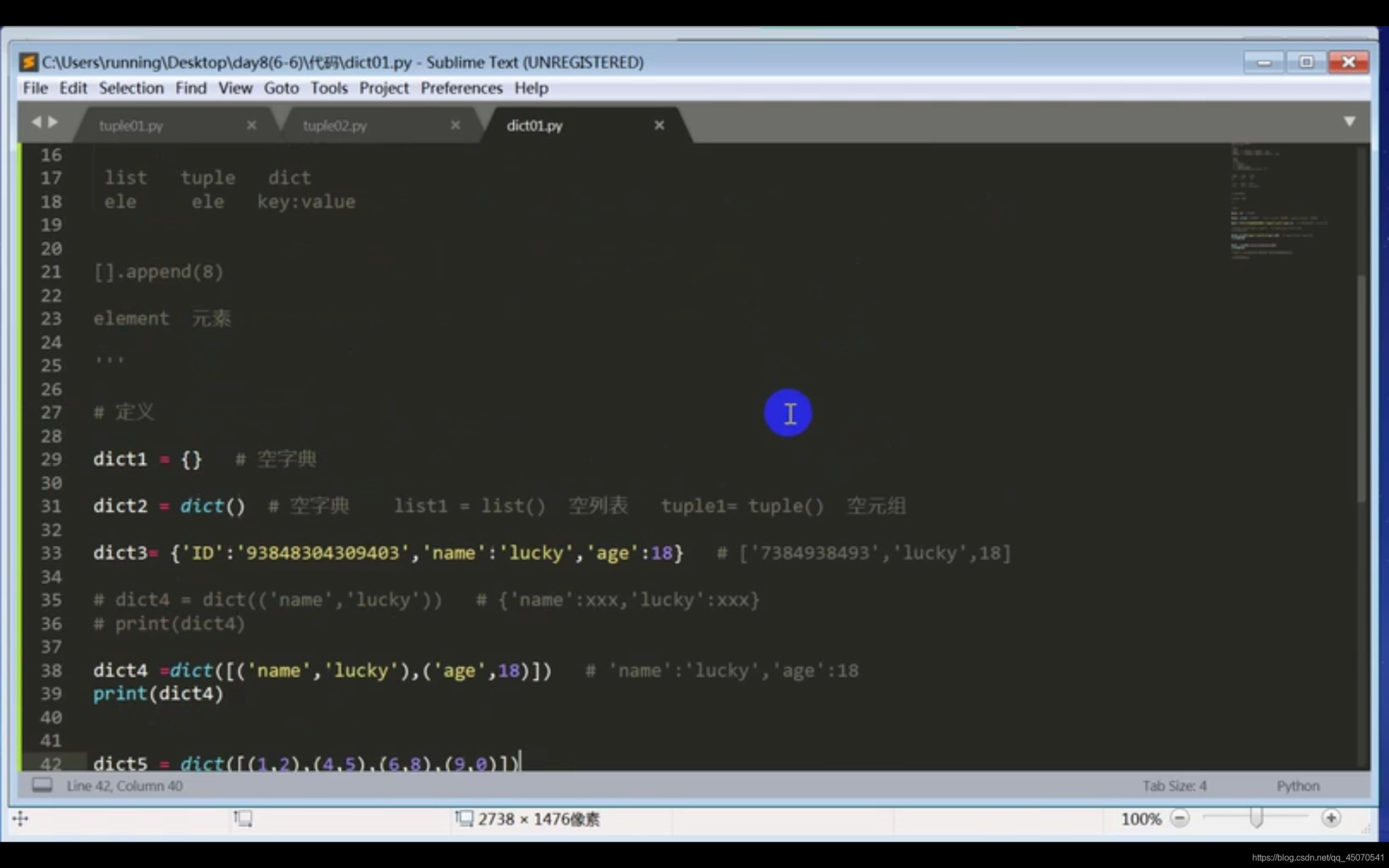
Task: Close the tuple01.py tab
Action: (x=251, y=125)
